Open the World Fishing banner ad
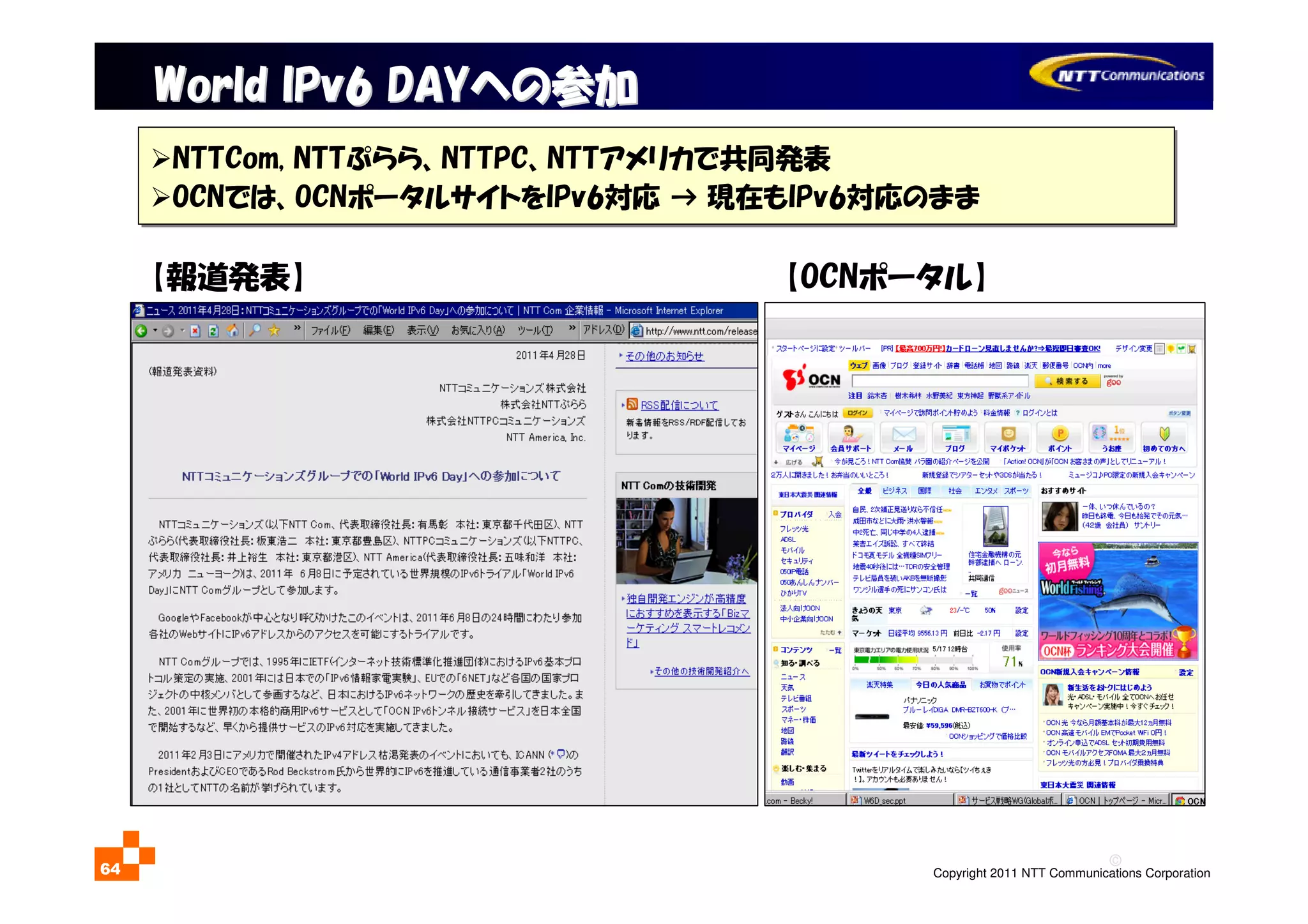The image size is (1308, 924). pyautogui.click(x=1118, y=602)
